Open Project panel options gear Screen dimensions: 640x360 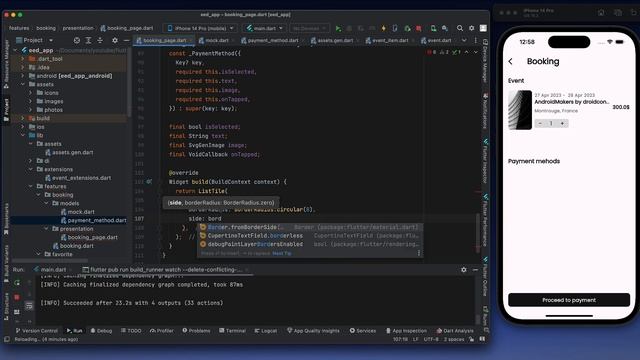point(115,40)
